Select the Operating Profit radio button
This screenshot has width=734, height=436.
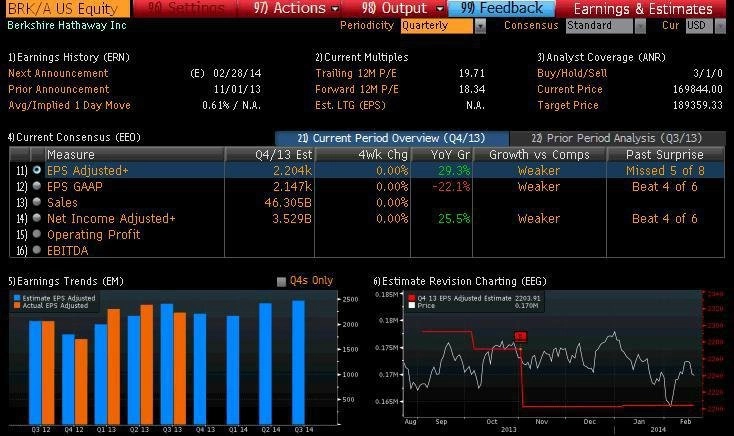point(37,234)
